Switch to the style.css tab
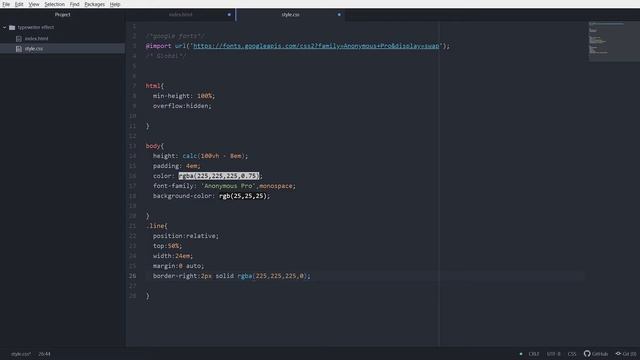Viewport: 640px width, 360px height. coord(290,15)
